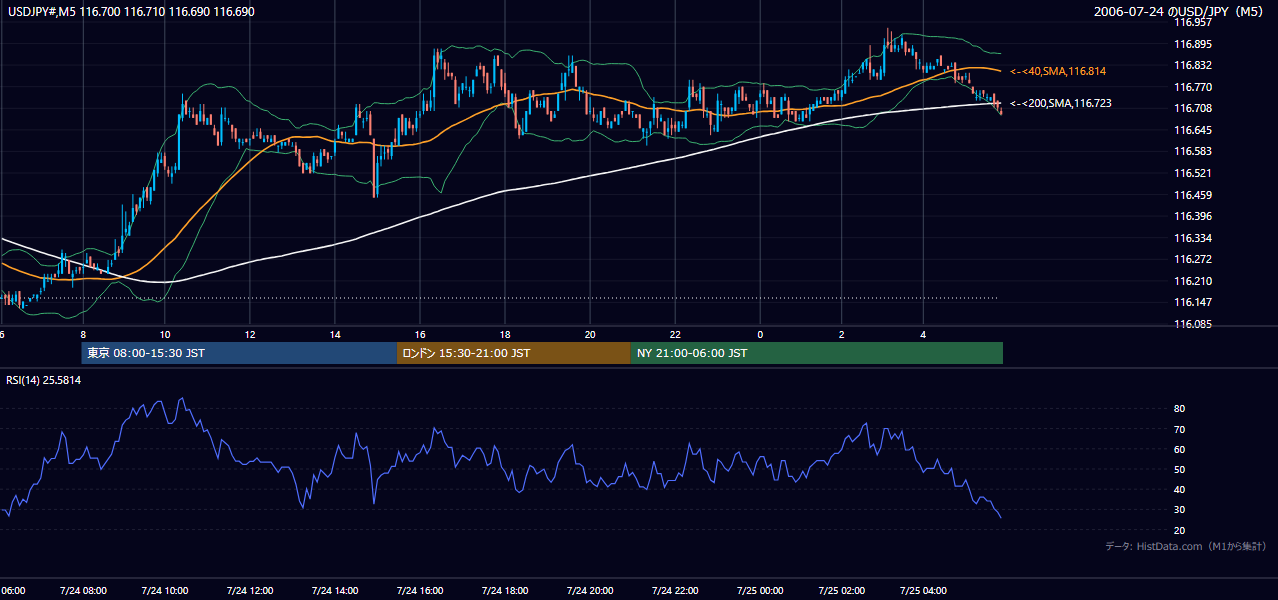1278x600 pixels.
Task: Click the 7/24 18:00 date axis label
Action: (x=506, y=590)
